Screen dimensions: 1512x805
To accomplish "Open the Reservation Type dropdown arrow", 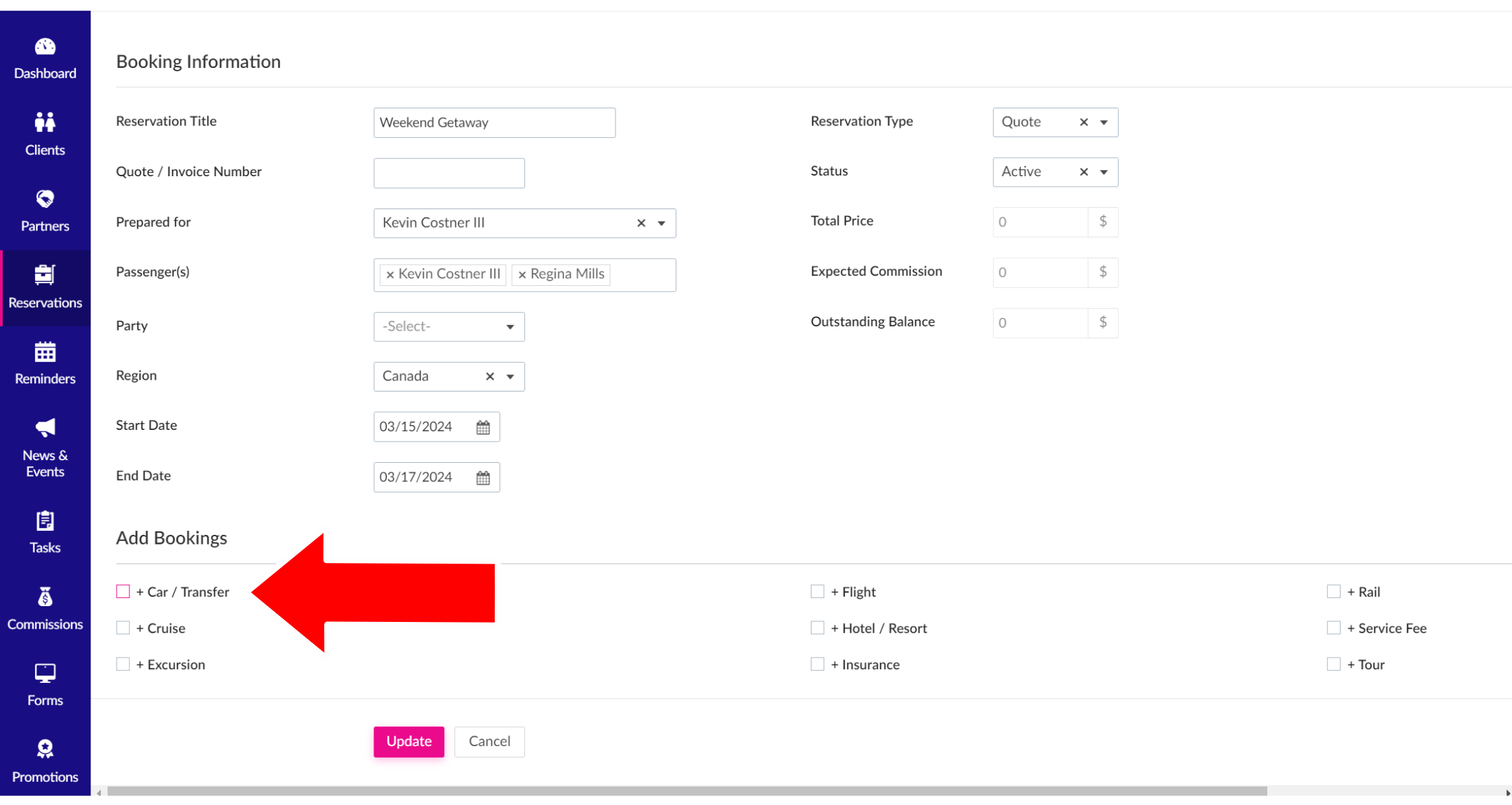I will pyautogui.click(x=1103, y=123).
